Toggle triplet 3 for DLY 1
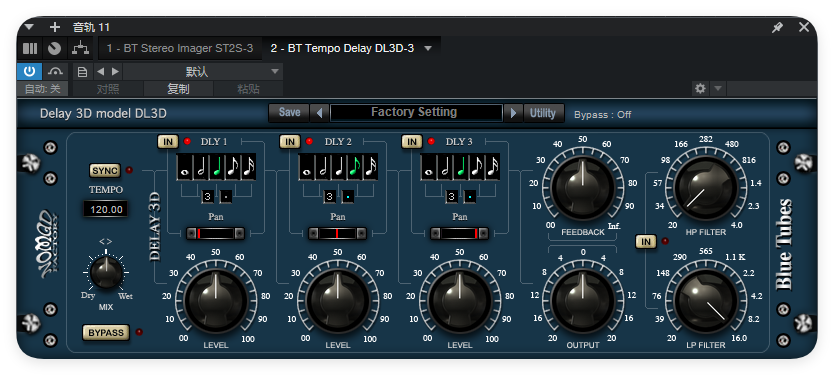Viewport: 834px width, 375px height. coord(208,197)
